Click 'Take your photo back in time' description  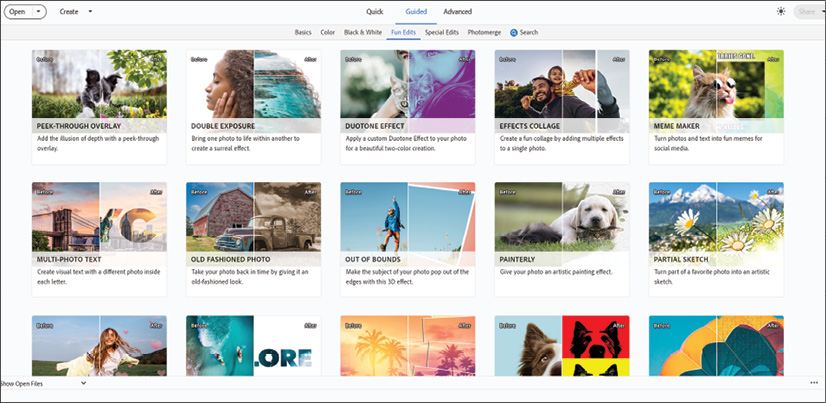[250, 277]
